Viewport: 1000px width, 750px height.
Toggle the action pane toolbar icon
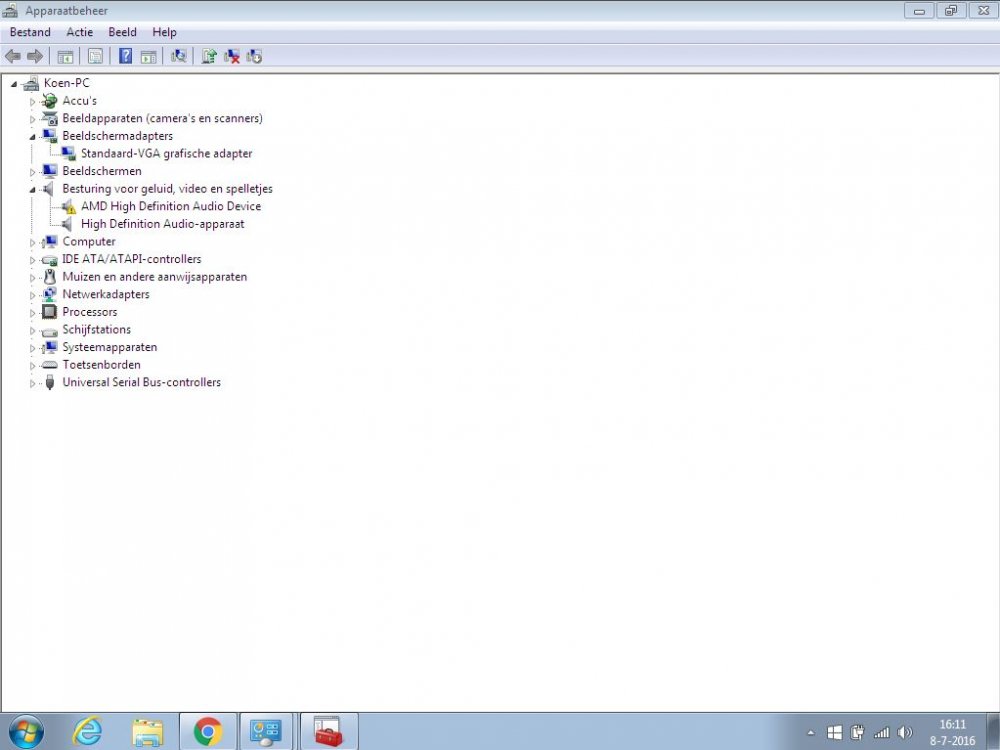pos(149,56)
